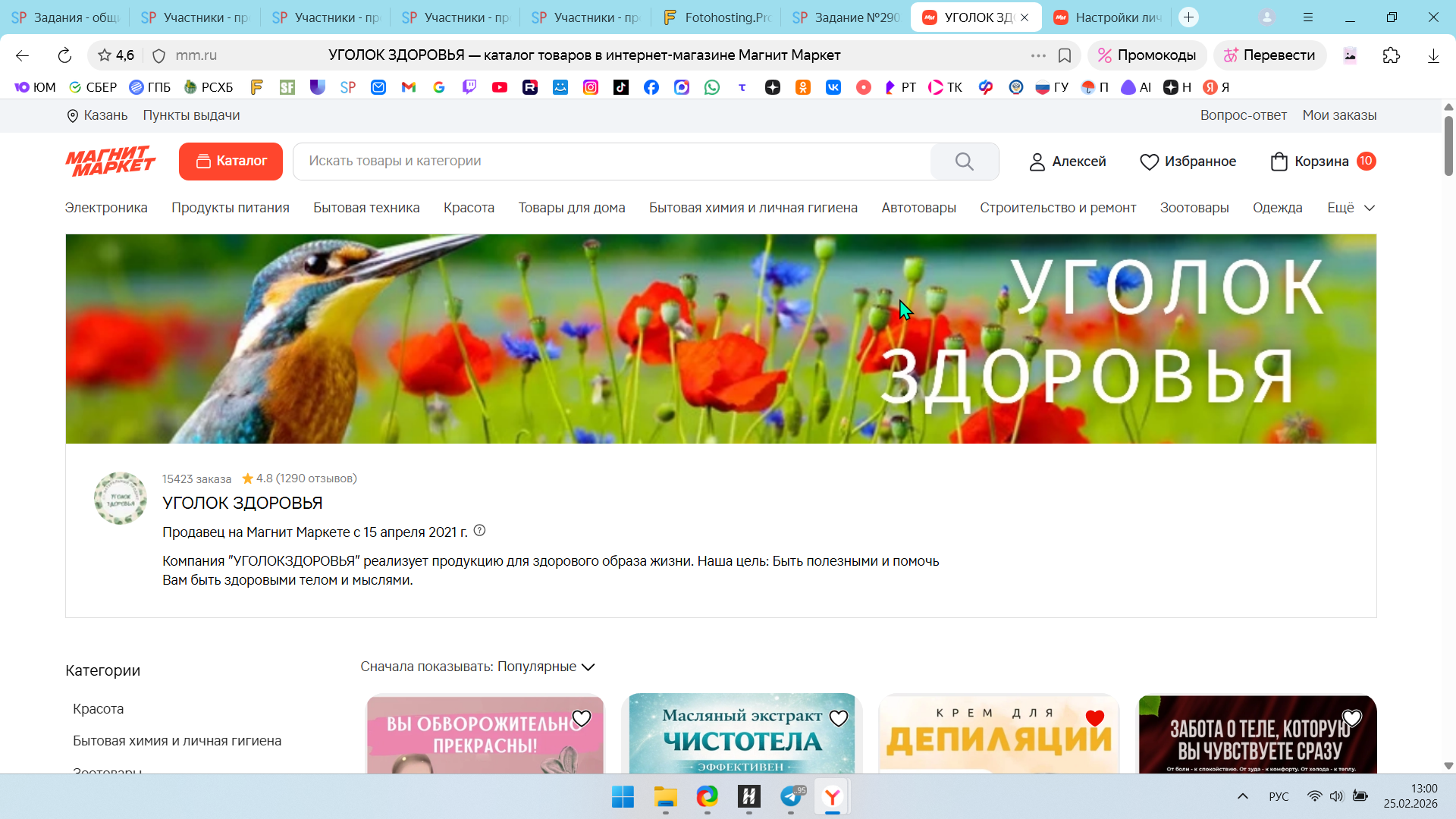Open the YouTube bookmark icon
The image size is (1456, 819).
(x=499, y=87)
